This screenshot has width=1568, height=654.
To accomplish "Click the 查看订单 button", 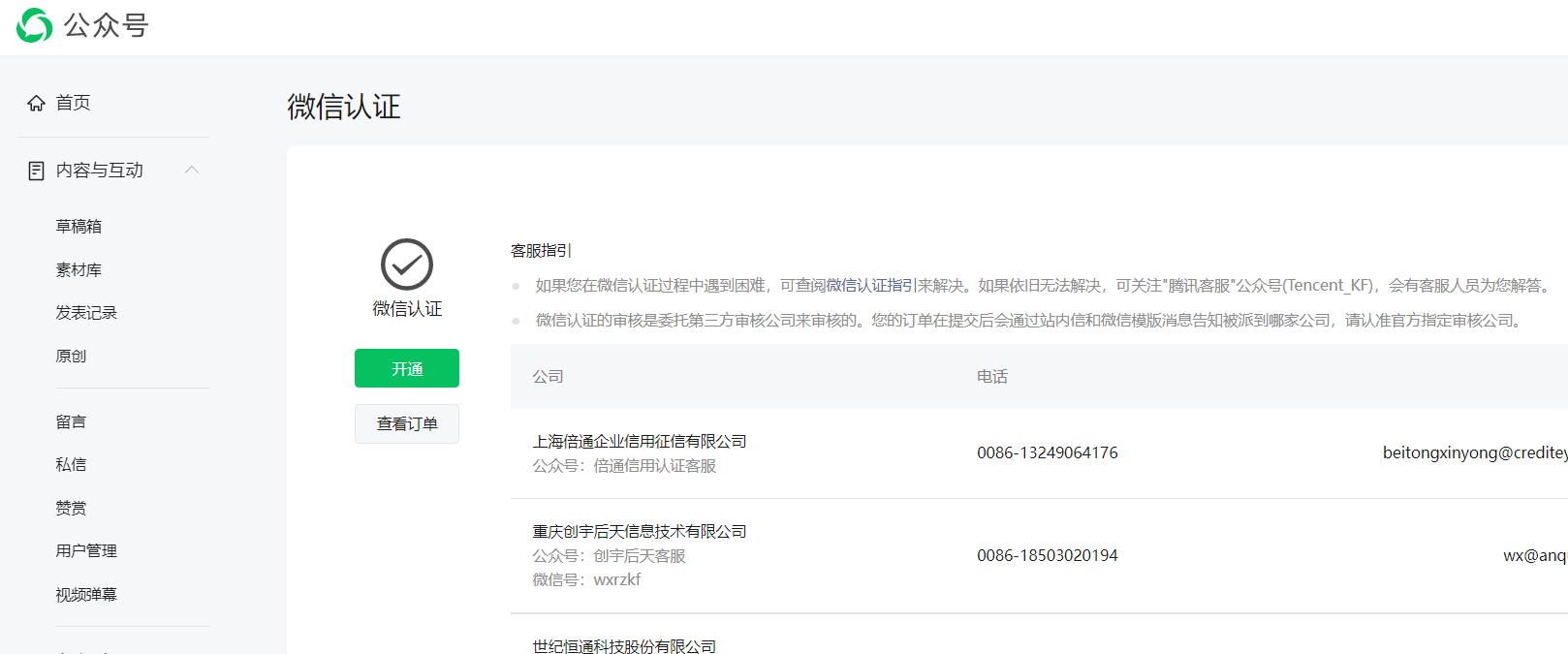I will tap(407, 423).
